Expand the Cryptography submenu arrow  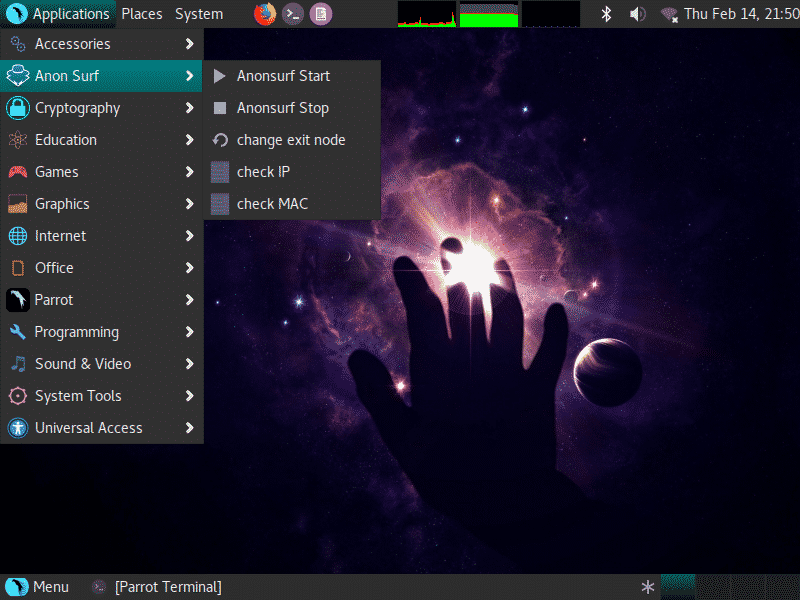pyautogui.click(x=189, y=108)
